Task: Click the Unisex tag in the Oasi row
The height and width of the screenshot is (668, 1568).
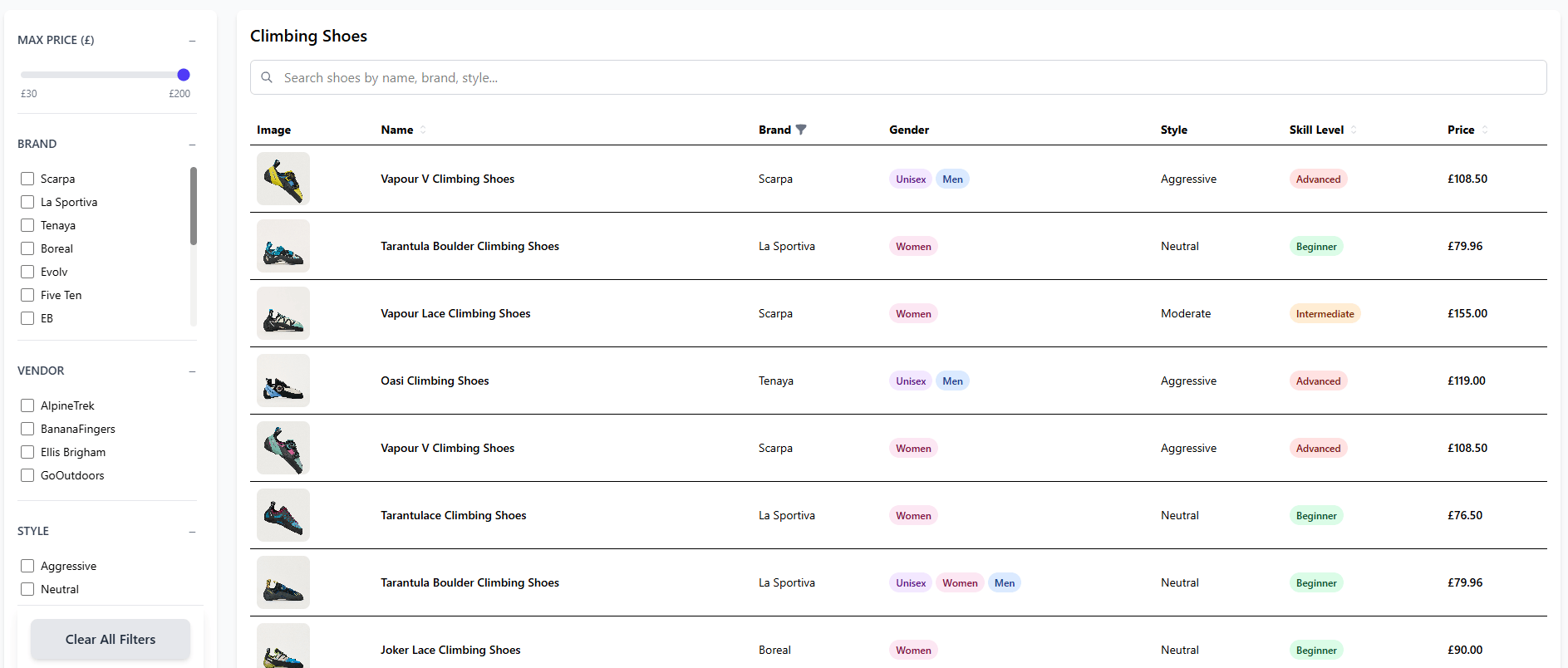Action: pyautogui.click(x=911, y=381)
